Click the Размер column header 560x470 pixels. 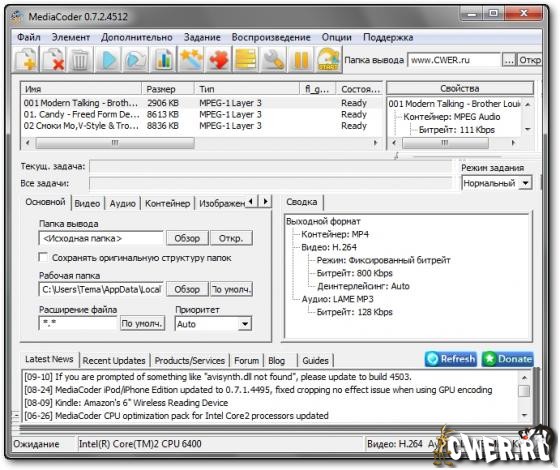[x=168, y=89]
